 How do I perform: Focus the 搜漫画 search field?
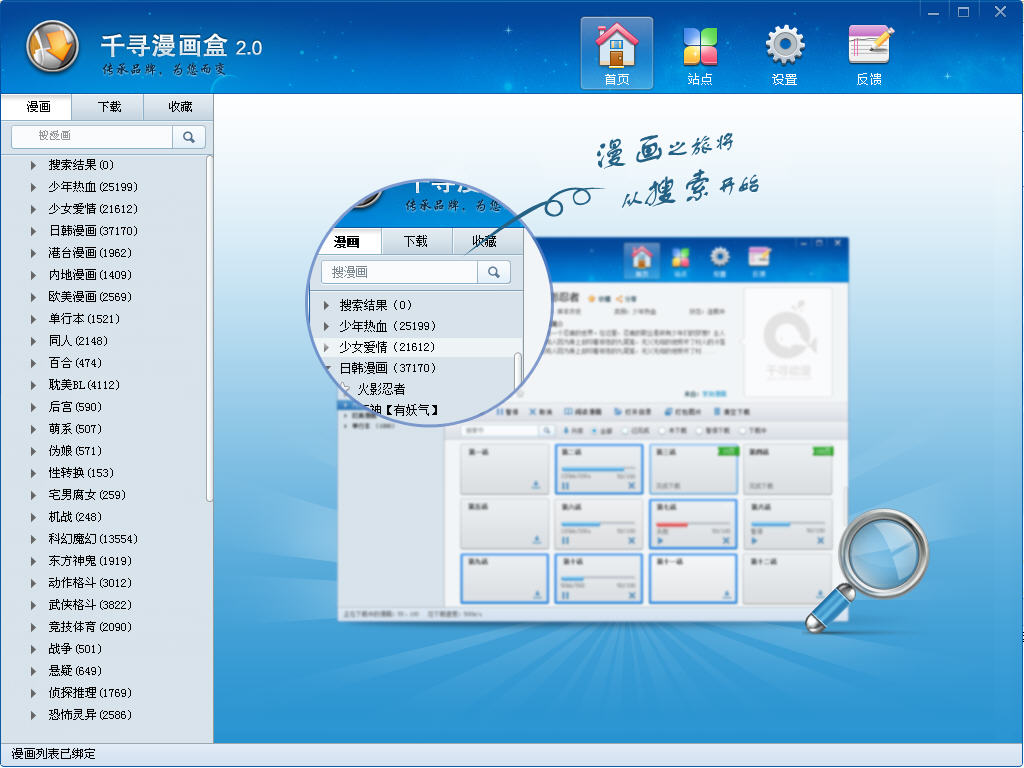pos(93,137)
